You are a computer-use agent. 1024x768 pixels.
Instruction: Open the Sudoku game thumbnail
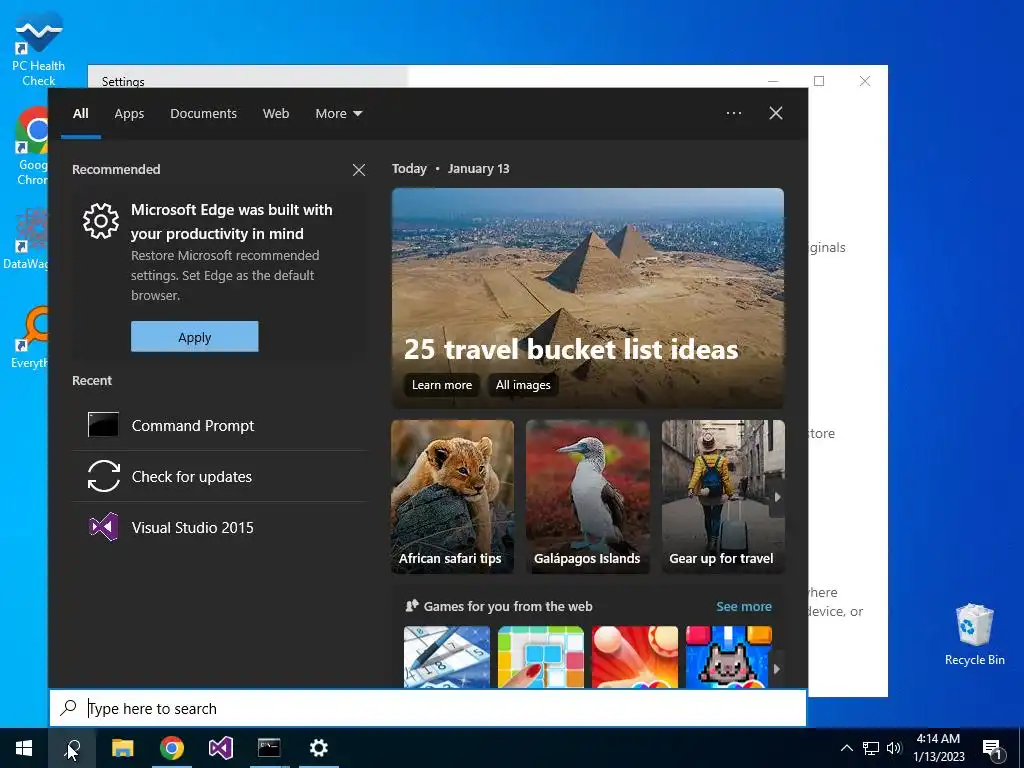pos(447,657)
